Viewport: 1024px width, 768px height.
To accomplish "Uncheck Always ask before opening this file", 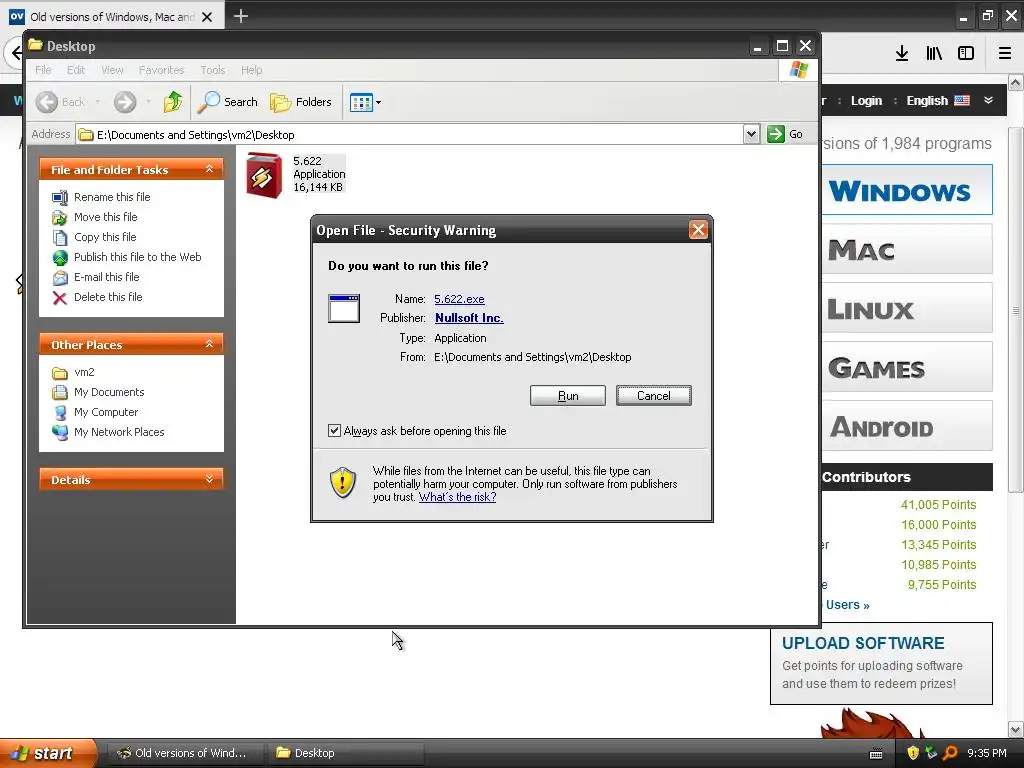I will 334,430.
